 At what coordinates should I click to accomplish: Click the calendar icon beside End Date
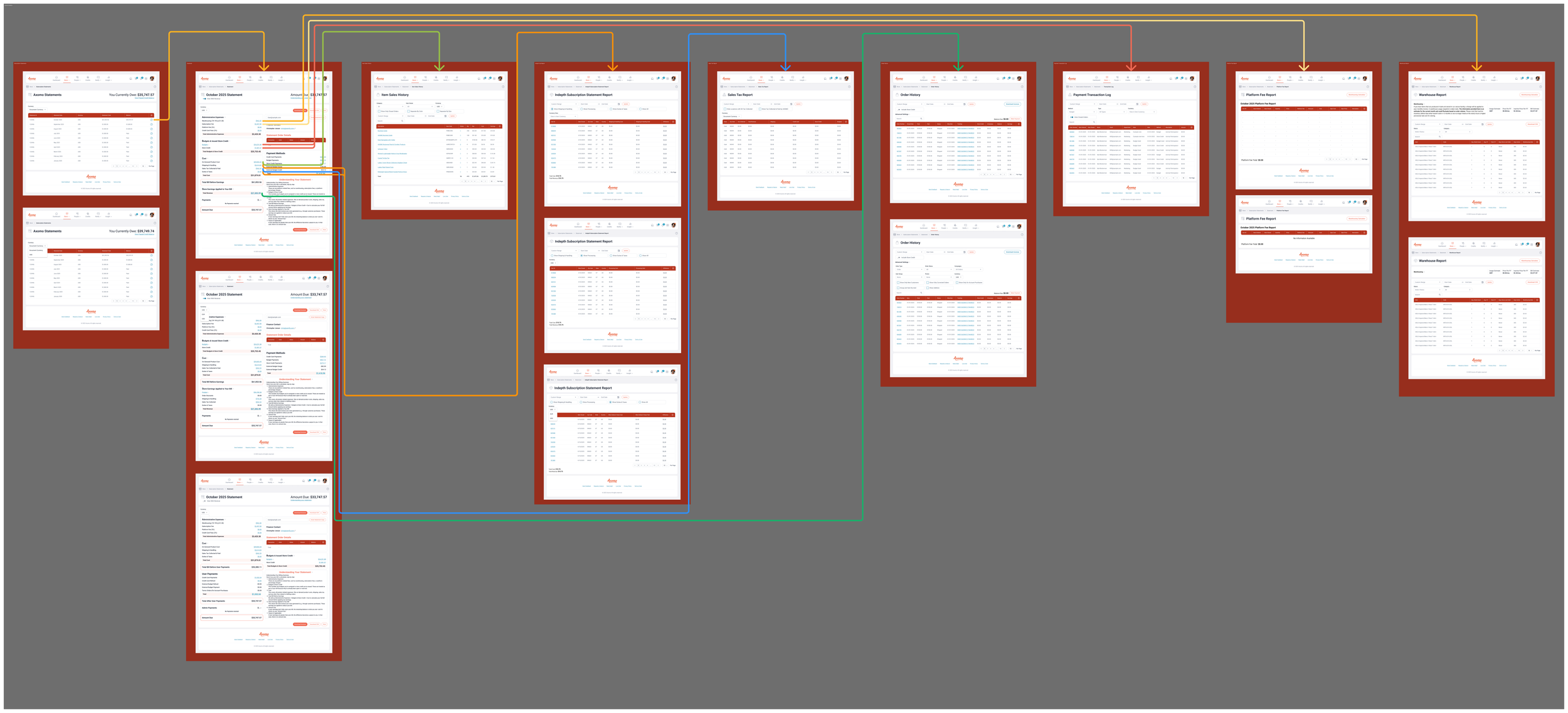pos(1137,104)
